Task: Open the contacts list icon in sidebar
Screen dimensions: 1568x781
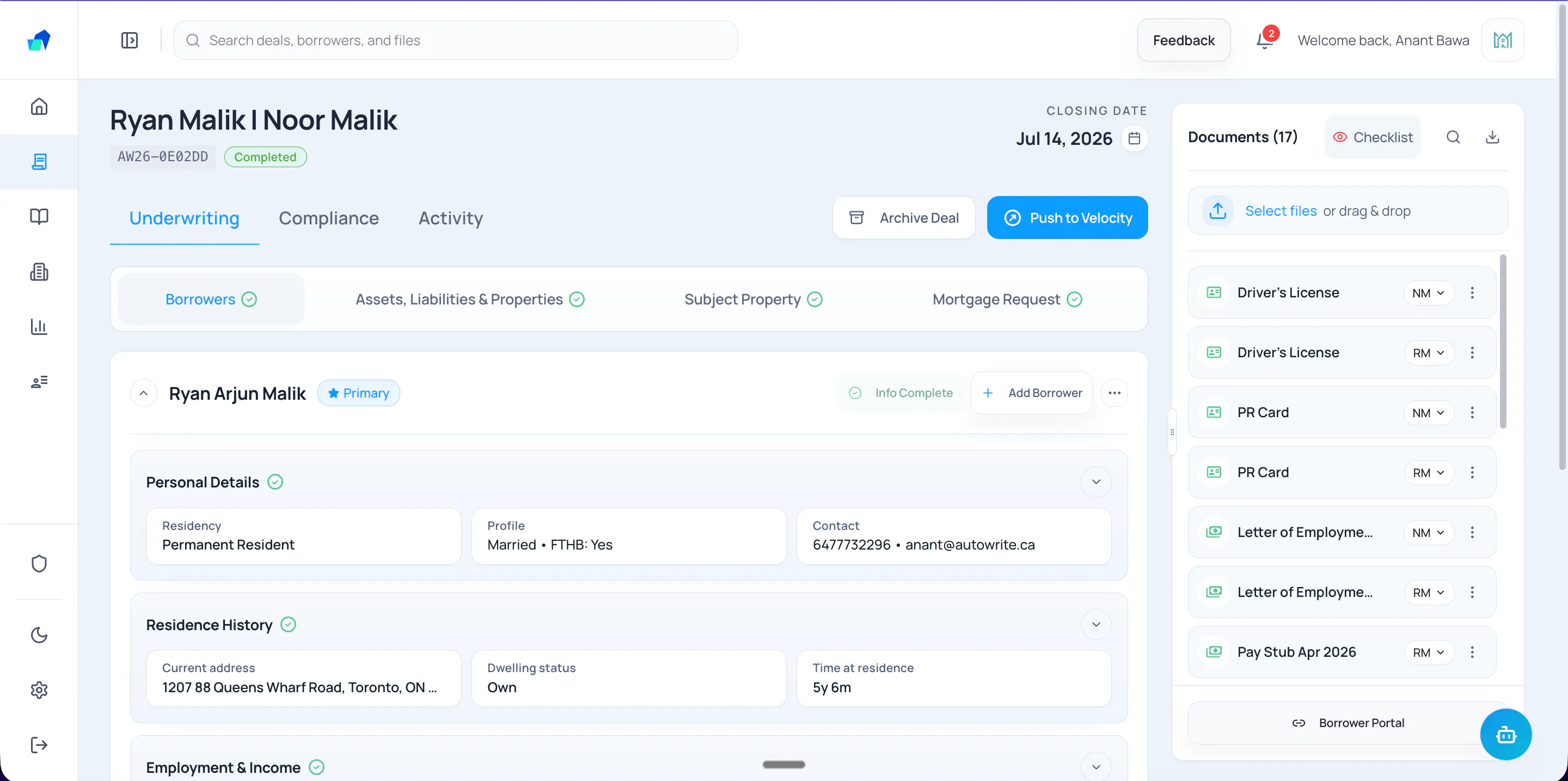Action: [x=39, y=382]
